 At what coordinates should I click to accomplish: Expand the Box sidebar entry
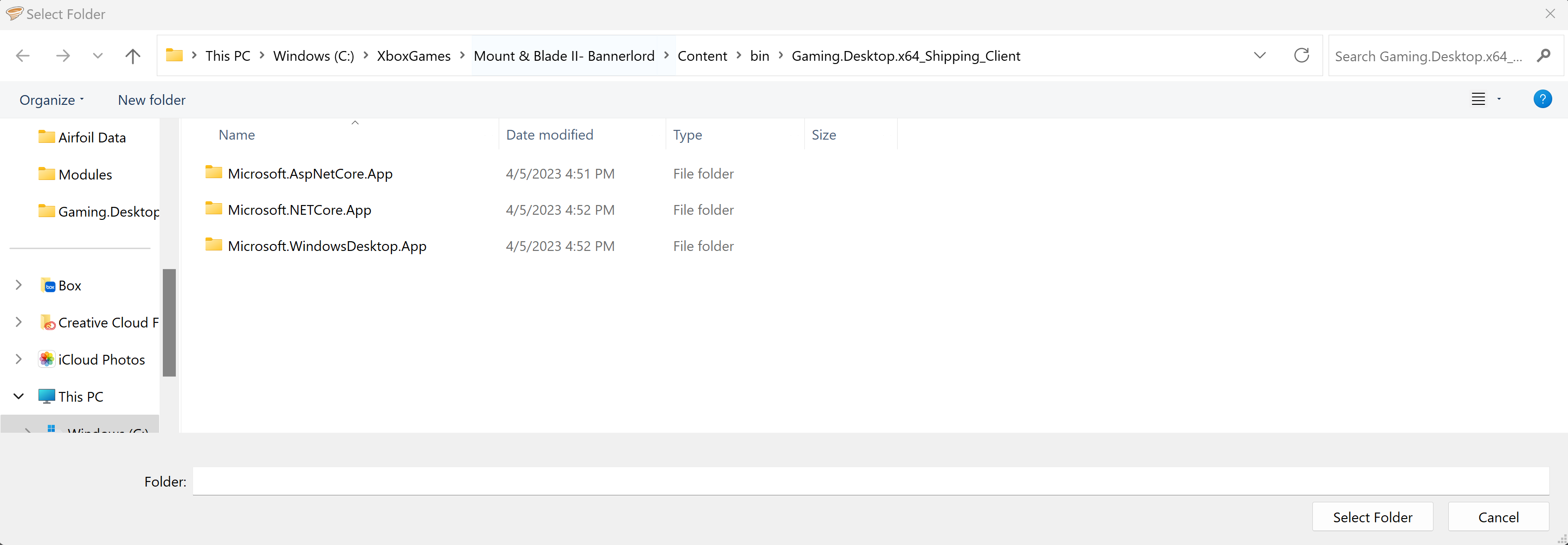(18, 285)
